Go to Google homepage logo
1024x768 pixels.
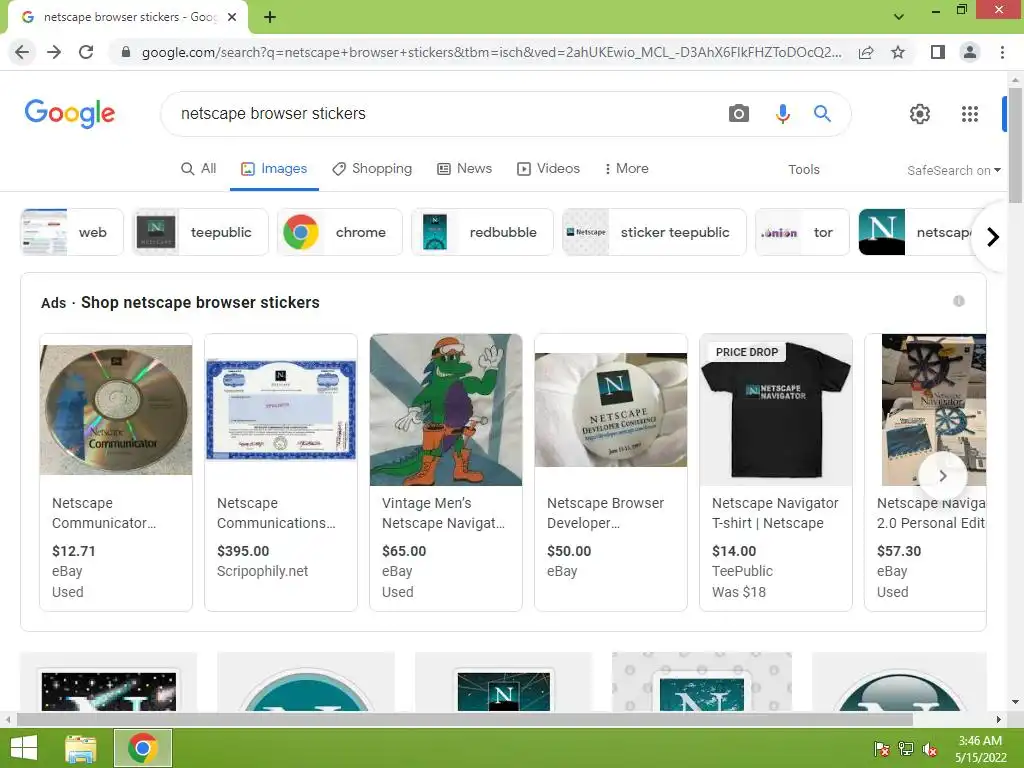point(70,114)
